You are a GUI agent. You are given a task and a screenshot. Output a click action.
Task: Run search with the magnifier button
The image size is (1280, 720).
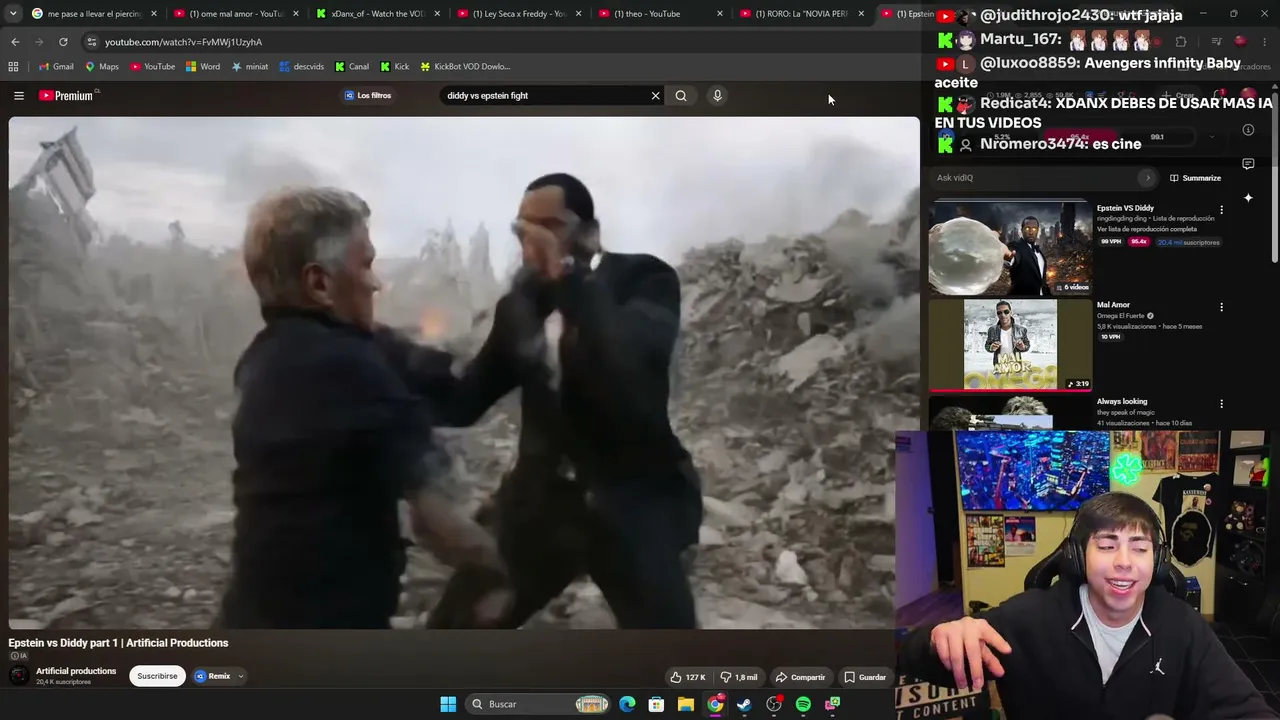pyautogui.click(x=681, y=96)
